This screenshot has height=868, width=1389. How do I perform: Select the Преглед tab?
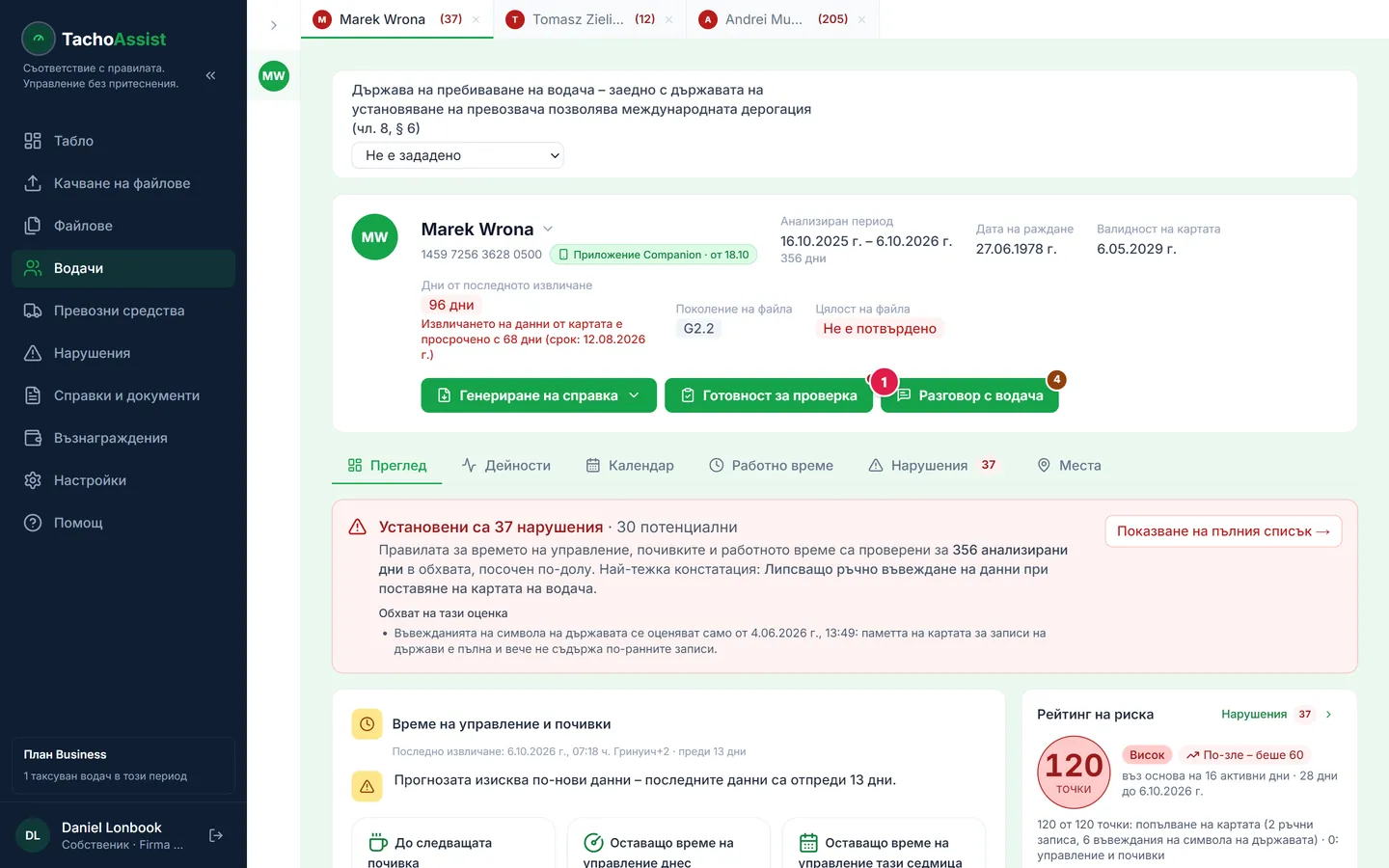pyautogui.click(x=387, y=465)
